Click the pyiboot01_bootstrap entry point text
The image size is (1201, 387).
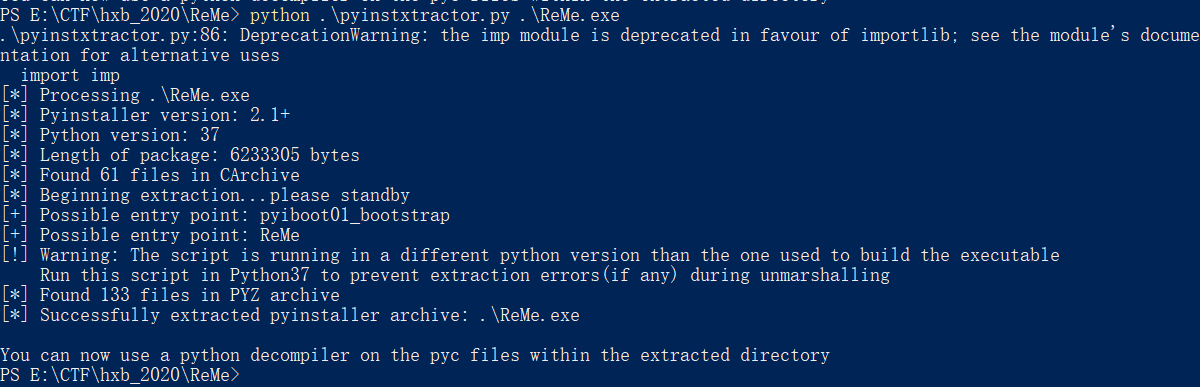(355, 215)
